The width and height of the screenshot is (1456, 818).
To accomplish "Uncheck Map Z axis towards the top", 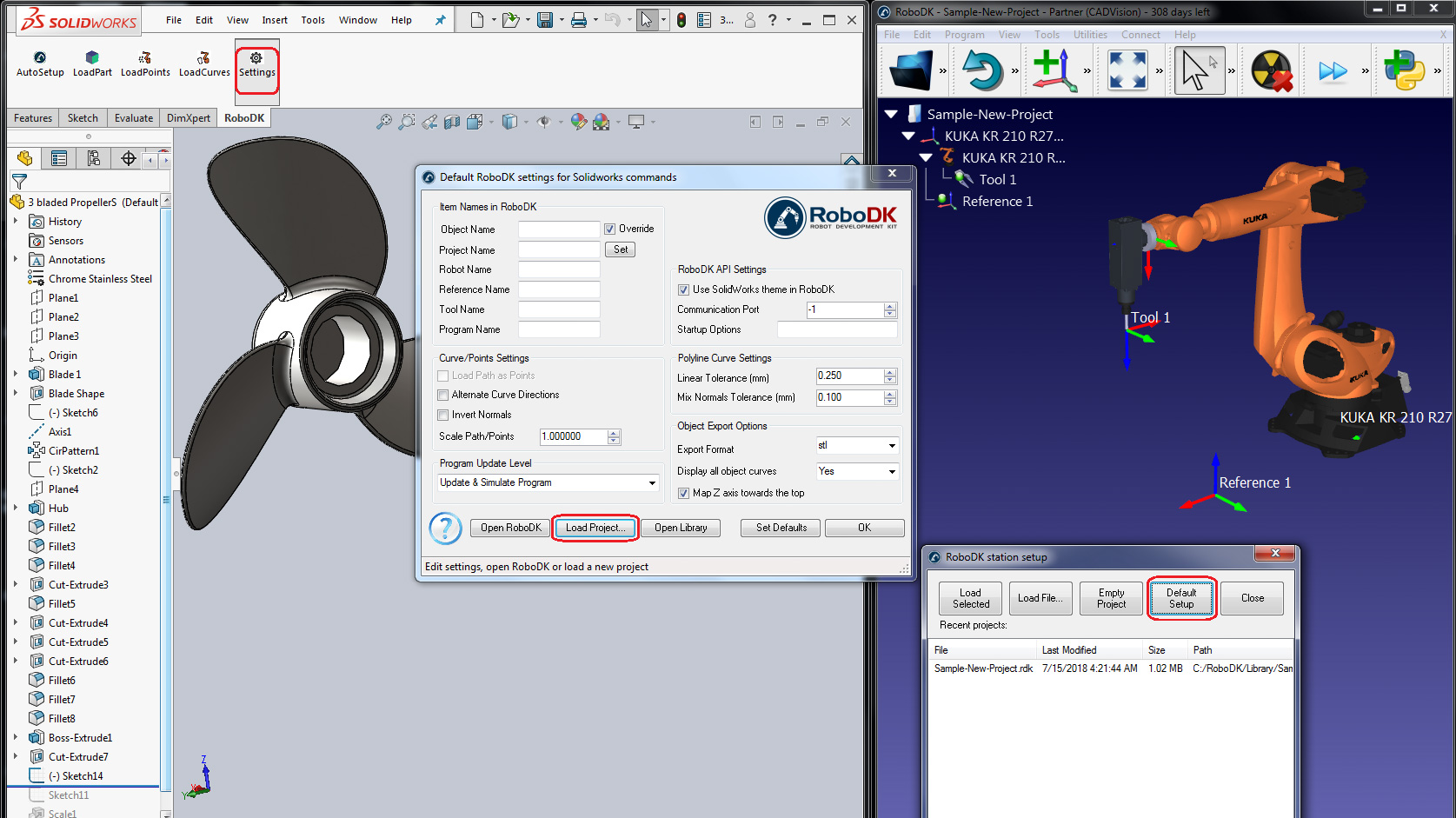I will point(683,494).
